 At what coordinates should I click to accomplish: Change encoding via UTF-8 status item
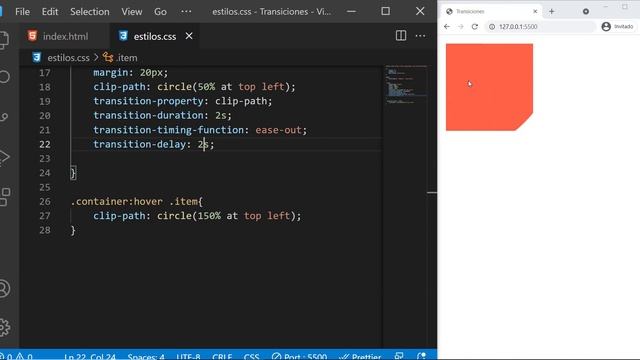click(x=188, y=356)
